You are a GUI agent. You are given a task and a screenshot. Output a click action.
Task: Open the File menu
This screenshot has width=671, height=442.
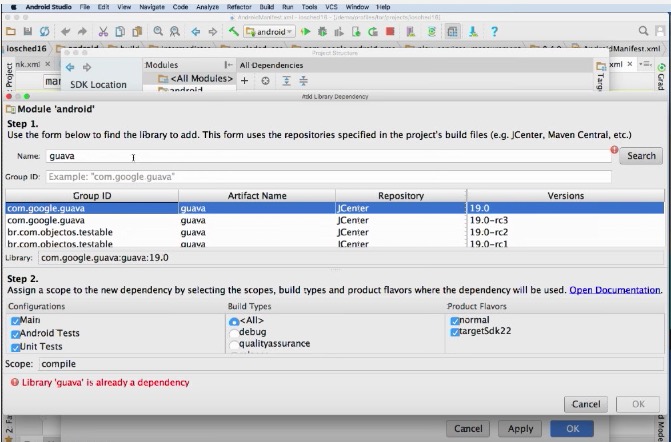tap(85, 7)
